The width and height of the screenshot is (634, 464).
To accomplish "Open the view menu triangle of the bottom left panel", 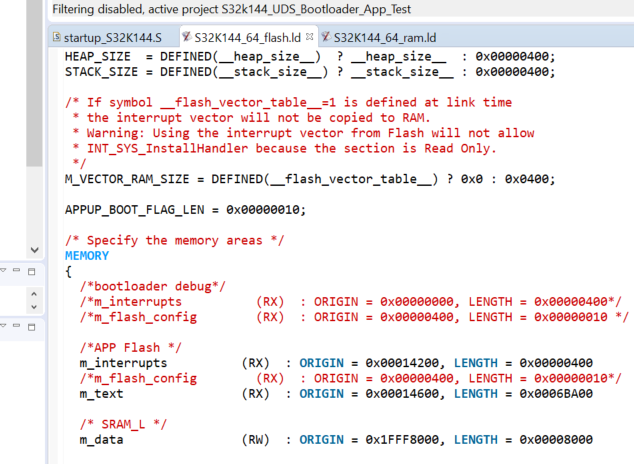I will (x=3, y=325).
